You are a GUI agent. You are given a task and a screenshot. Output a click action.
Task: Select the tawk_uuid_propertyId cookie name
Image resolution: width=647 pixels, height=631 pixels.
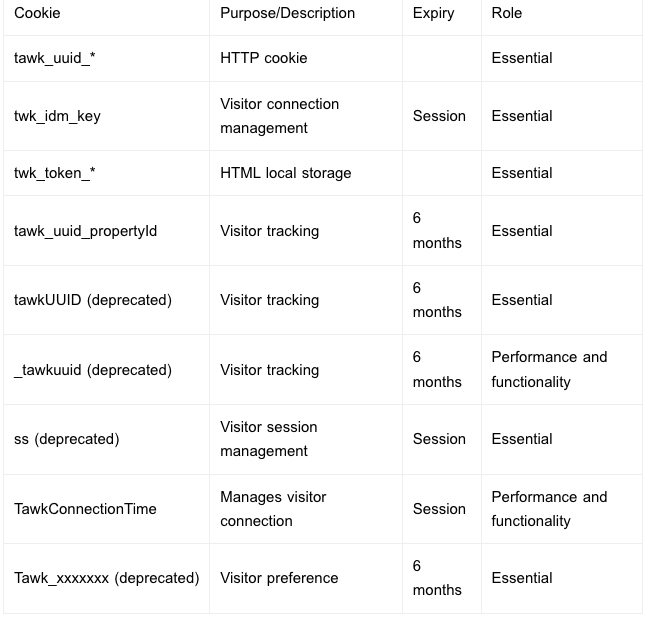[85, 231]
